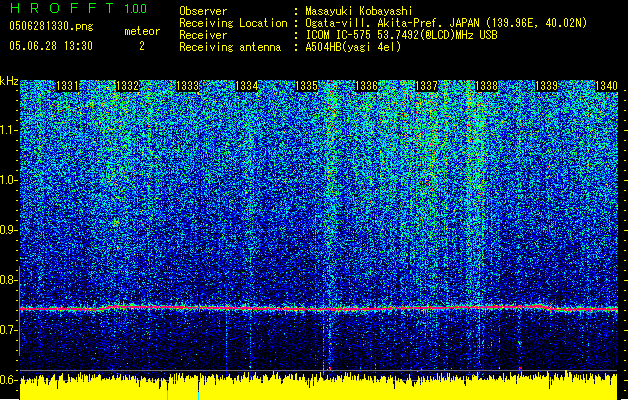Click the meteor count value 2
Image resolution: width=629 pixels, height=400 pixels.
click(142, 46)
